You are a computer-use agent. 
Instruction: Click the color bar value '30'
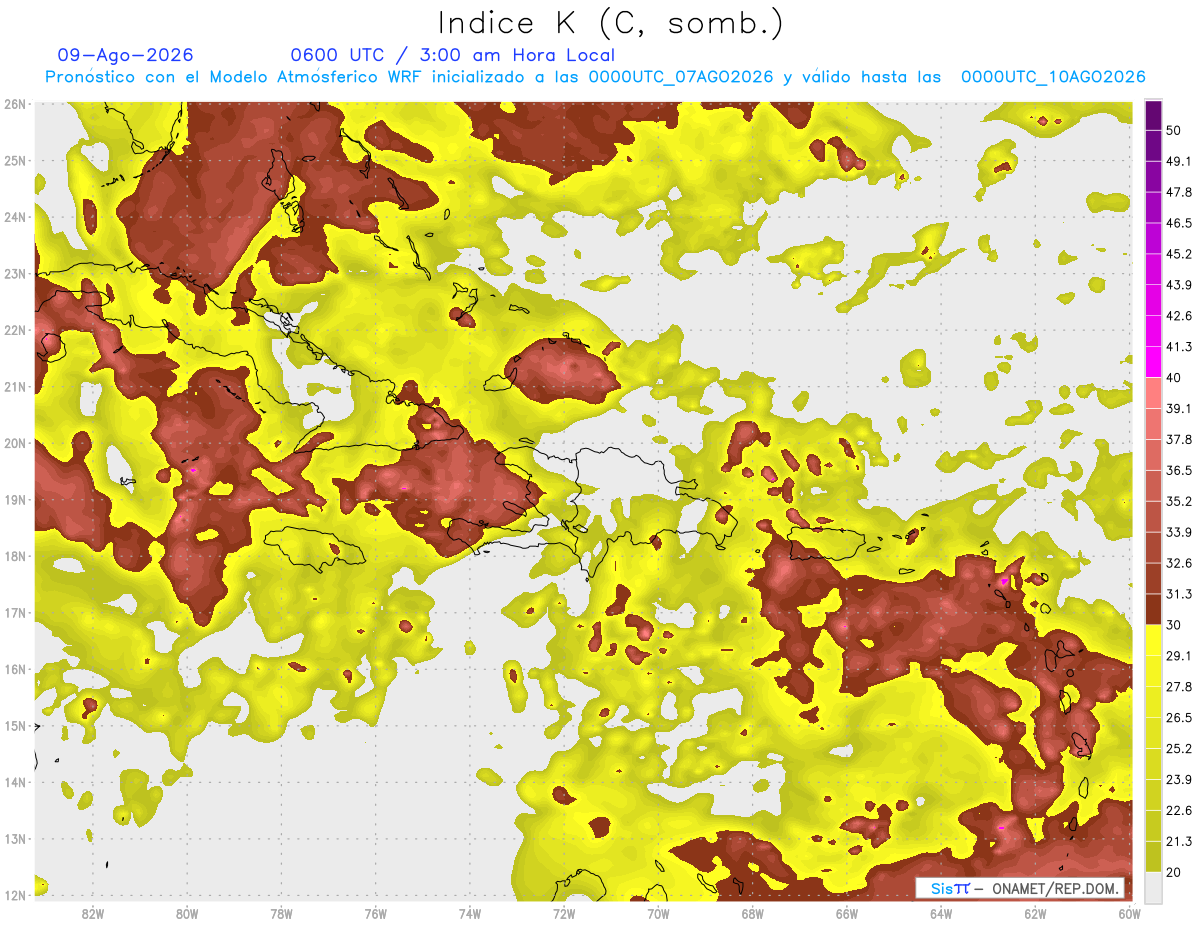coord(1174,625)
